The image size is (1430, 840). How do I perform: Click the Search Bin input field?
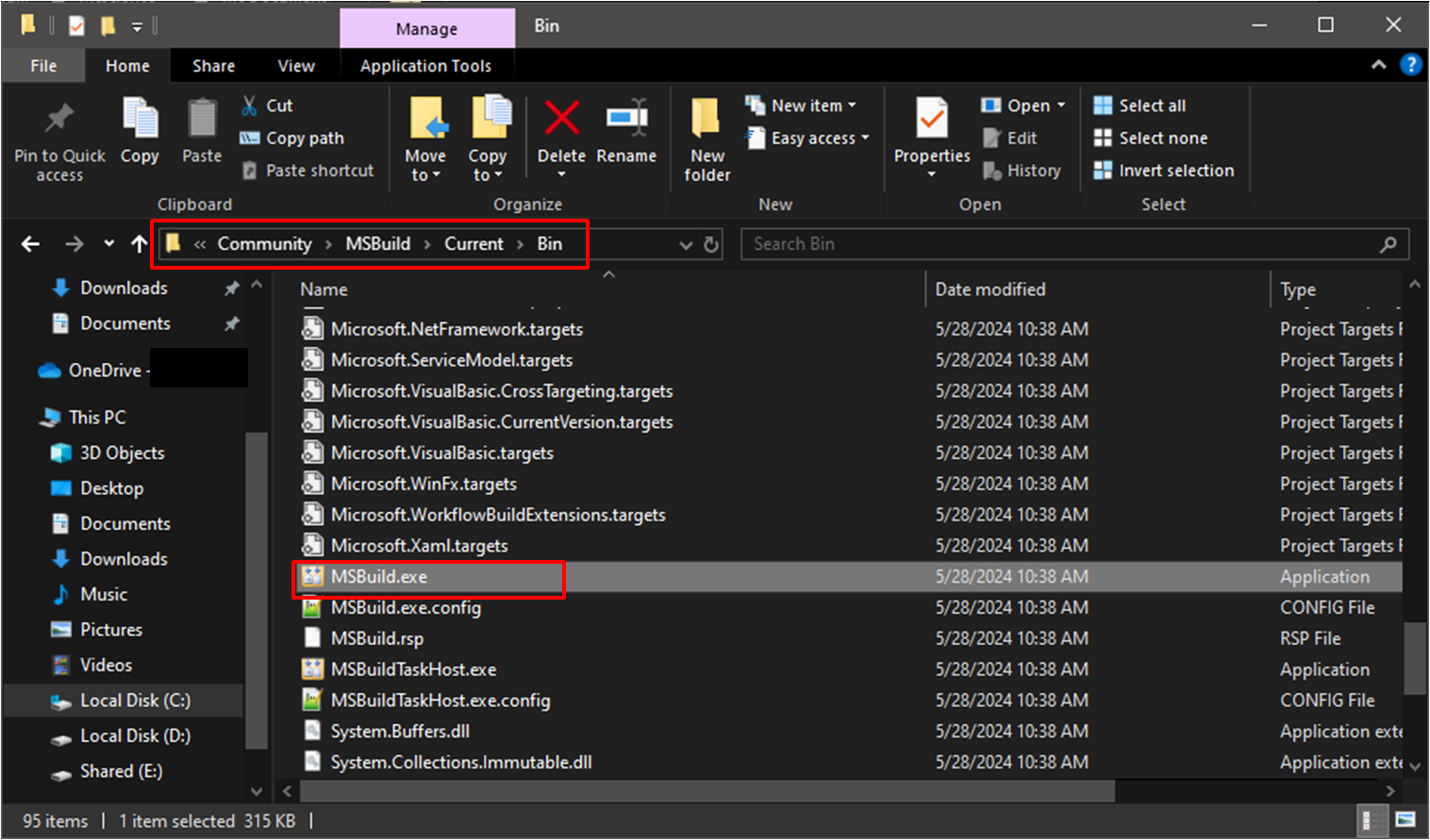(1075, 244)
